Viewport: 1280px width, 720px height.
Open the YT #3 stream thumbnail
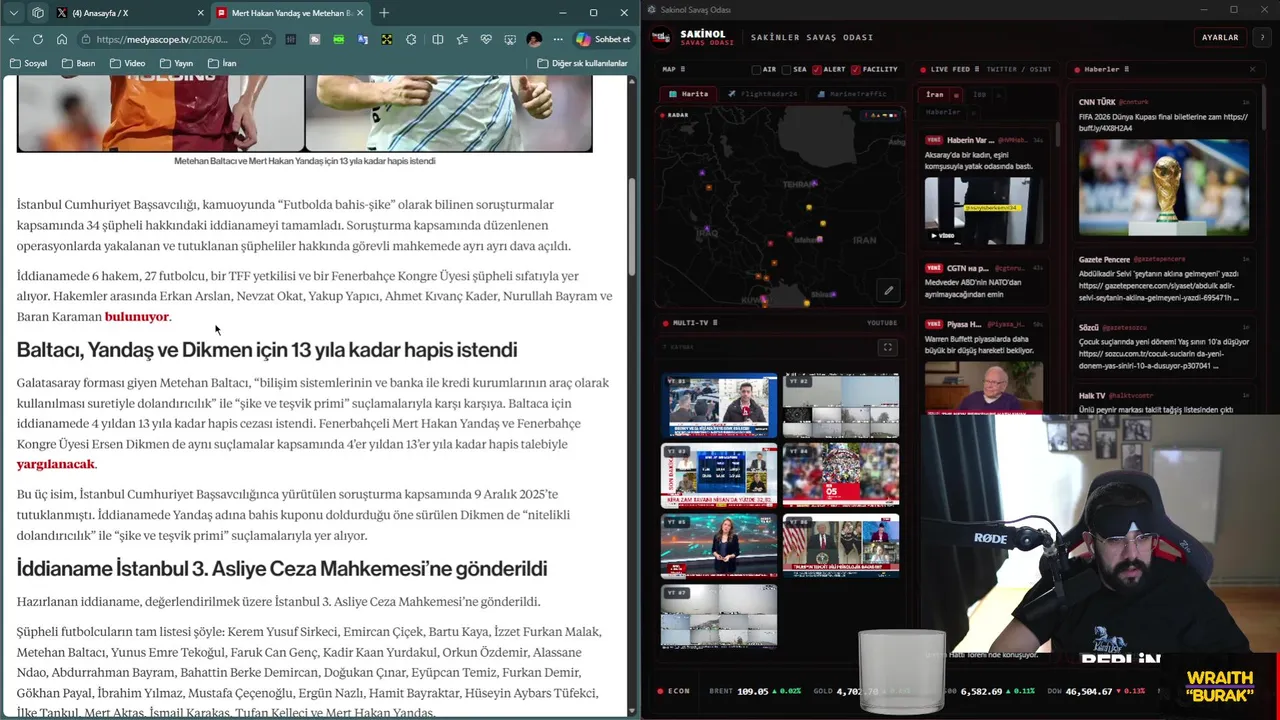719,476
